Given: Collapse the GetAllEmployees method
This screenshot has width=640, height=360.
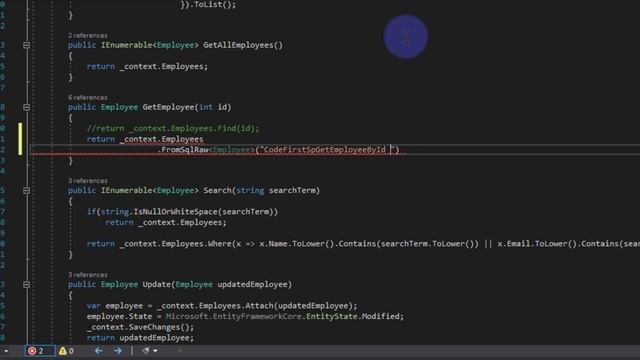Looking at the screenshot, I should tap(27, 45).
